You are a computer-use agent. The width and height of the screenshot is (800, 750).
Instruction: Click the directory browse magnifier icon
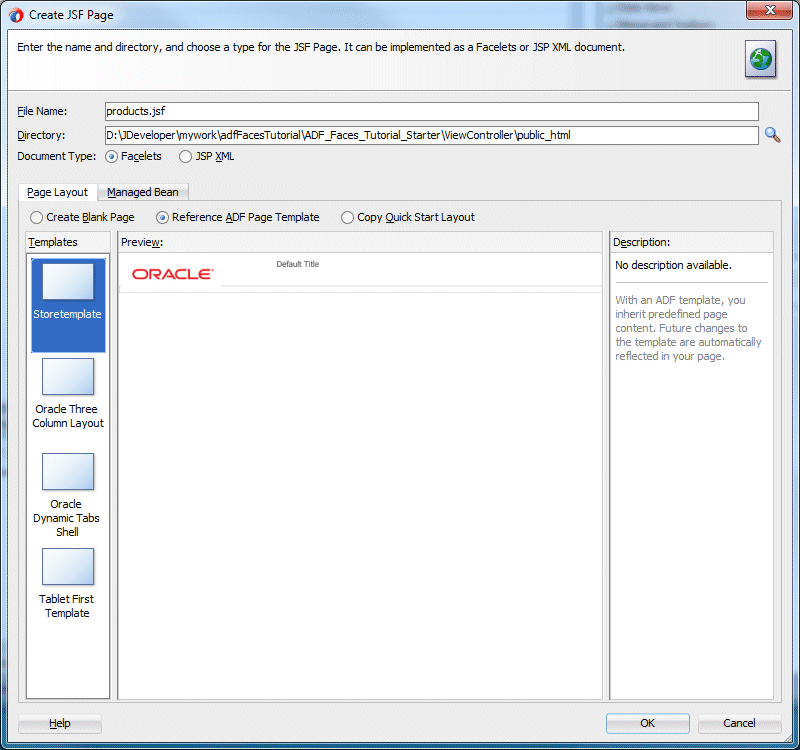772,135
